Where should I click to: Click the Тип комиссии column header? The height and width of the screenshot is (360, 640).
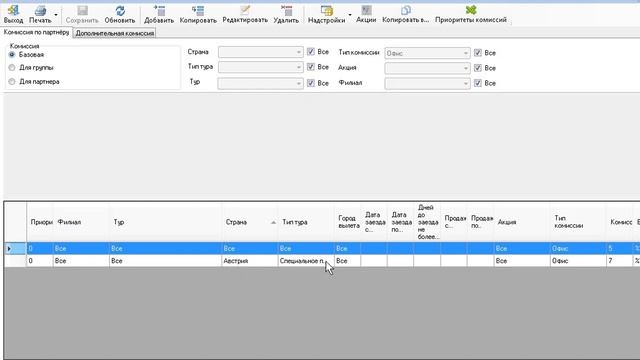coord(578,222)
